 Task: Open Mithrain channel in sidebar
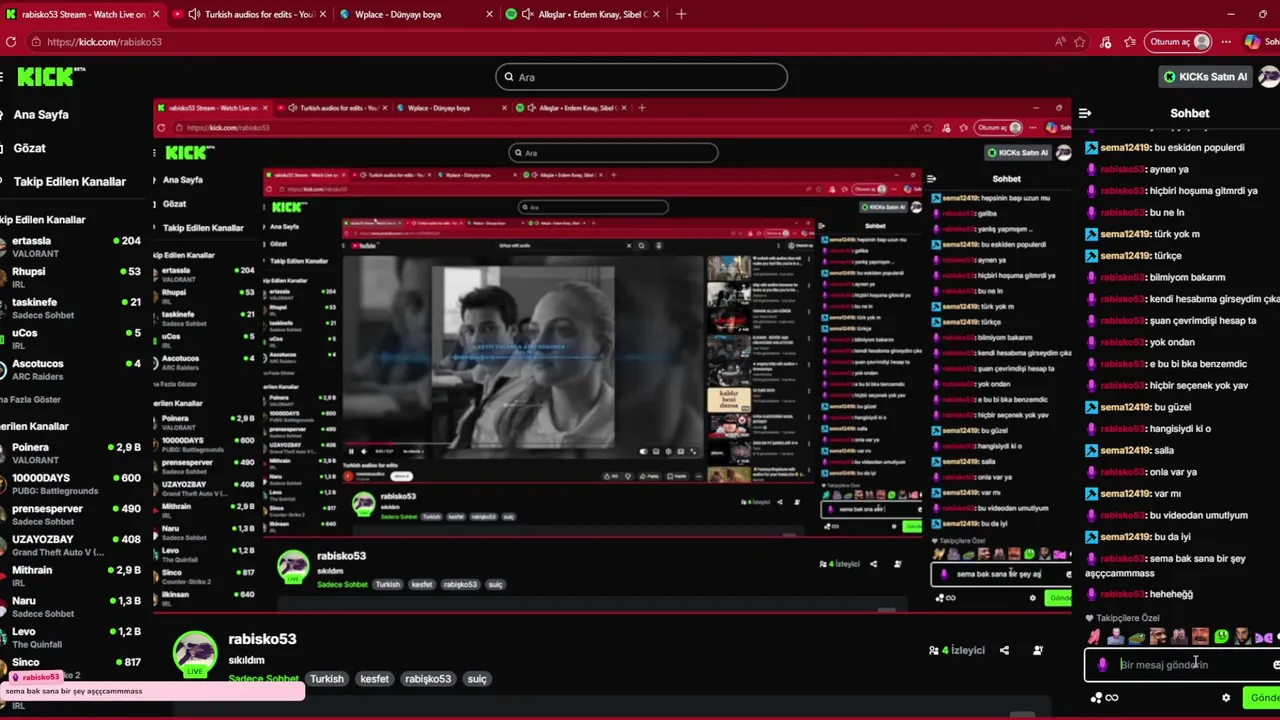coord(70,576)
